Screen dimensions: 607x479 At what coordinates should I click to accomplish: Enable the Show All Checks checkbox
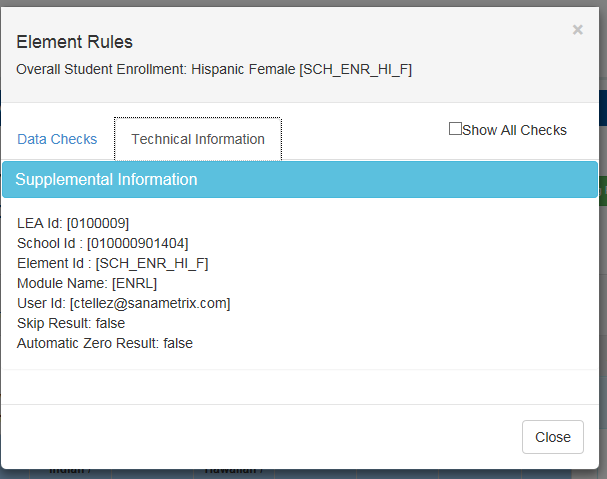coord(455,129)
